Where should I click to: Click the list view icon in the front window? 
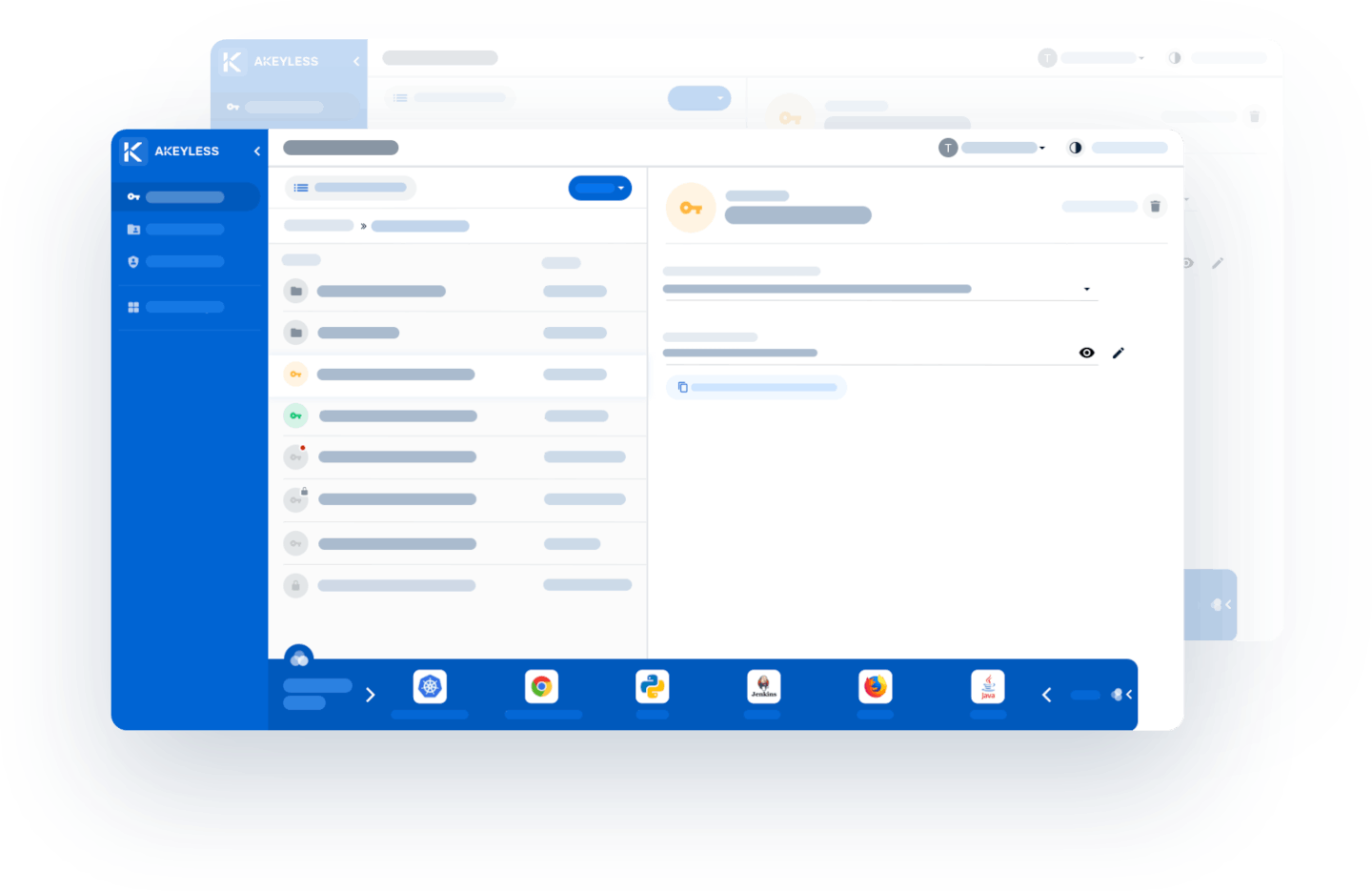301,188
